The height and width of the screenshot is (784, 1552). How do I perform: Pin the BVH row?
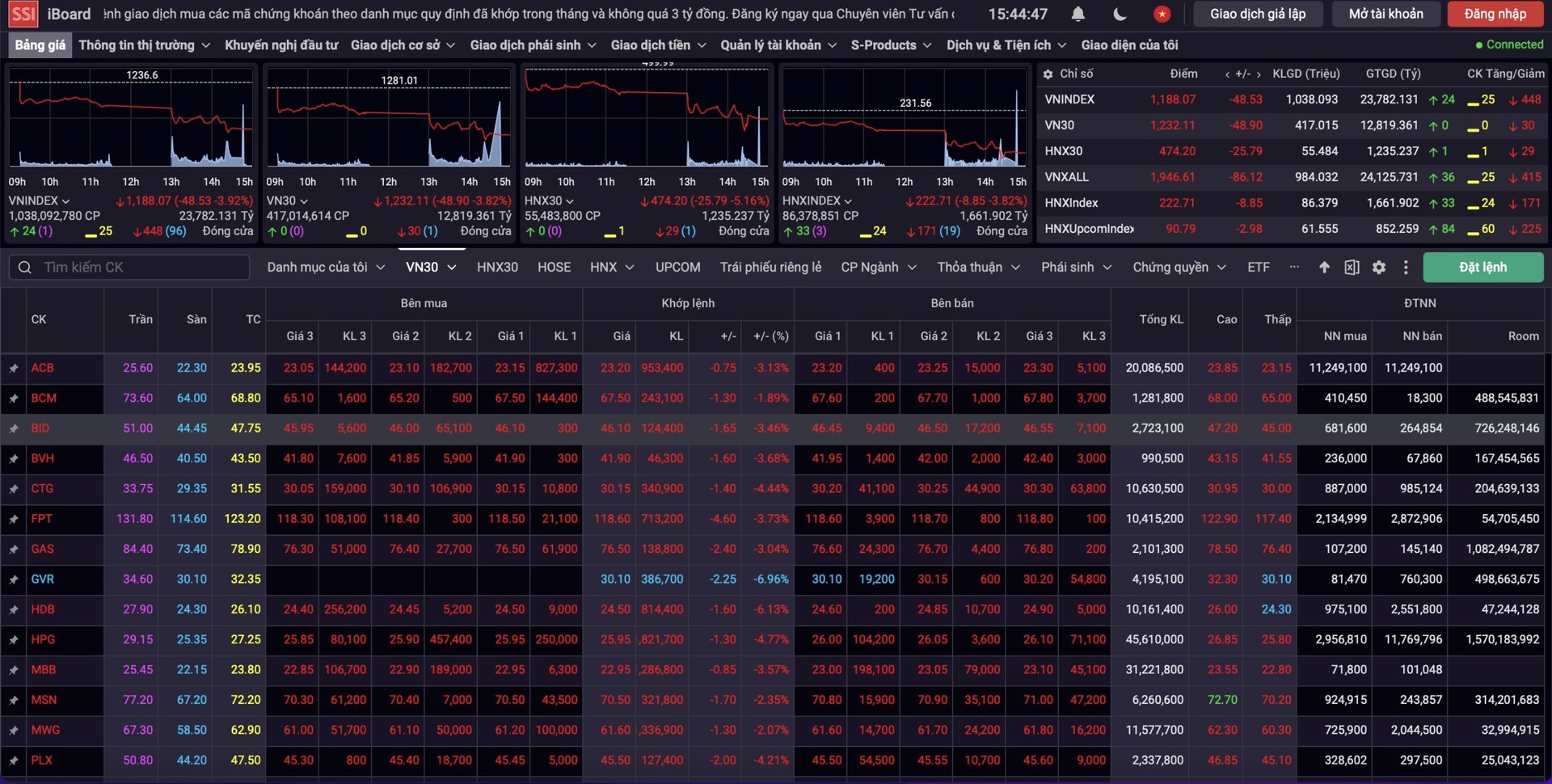14,458
